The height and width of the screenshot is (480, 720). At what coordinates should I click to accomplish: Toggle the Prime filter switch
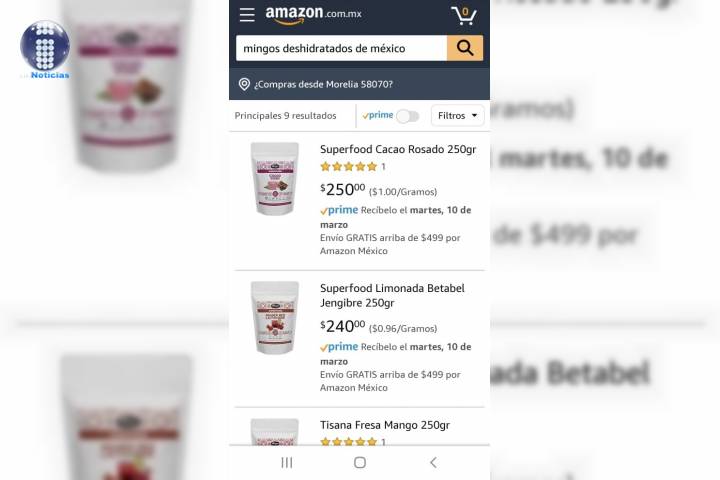click(408, 116)
